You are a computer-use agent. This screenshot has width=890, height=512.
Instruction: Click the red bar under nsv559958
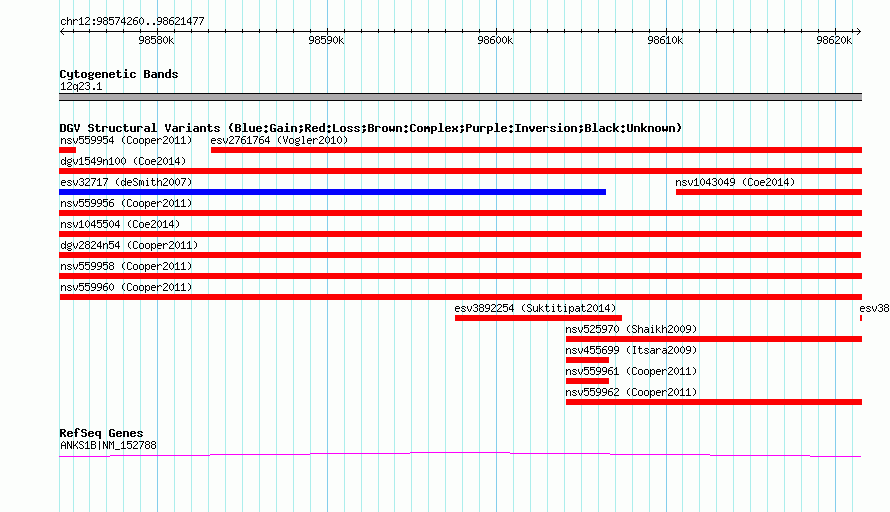click(x=461, y=276)
